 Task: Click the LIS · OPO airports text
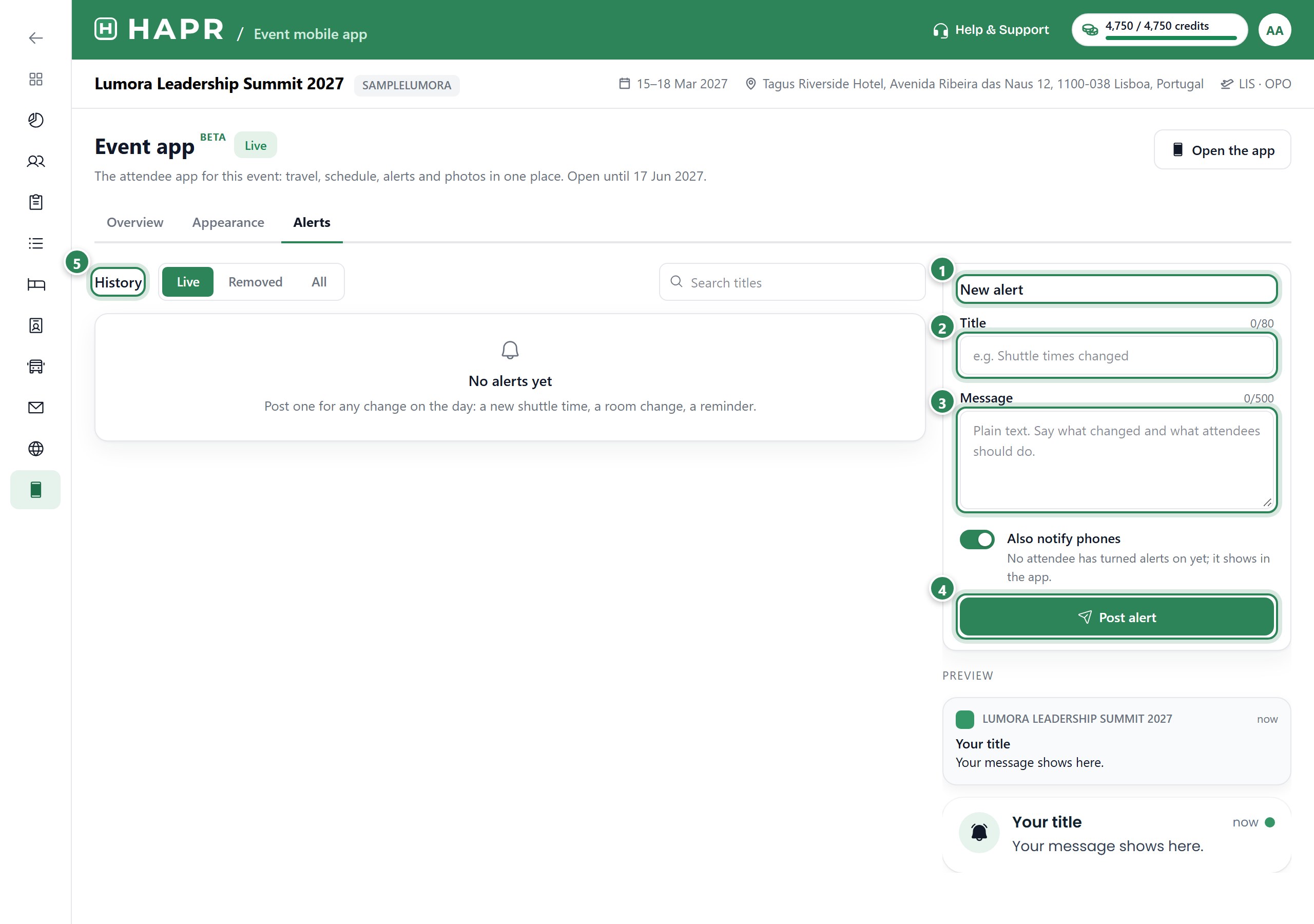coord(1265,84)
